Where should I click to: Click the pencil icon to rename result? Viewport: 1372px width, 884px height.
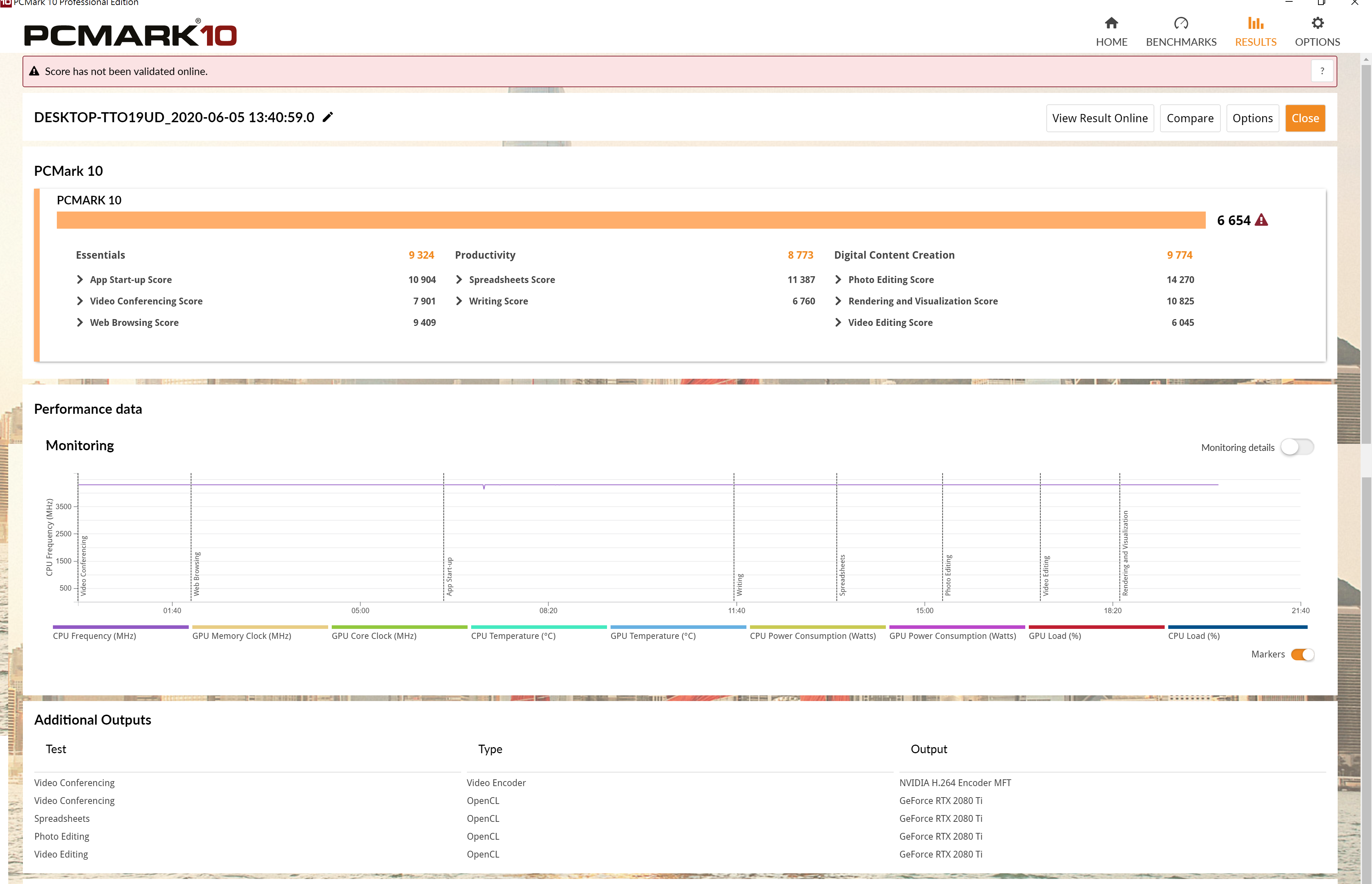point(327,117)
